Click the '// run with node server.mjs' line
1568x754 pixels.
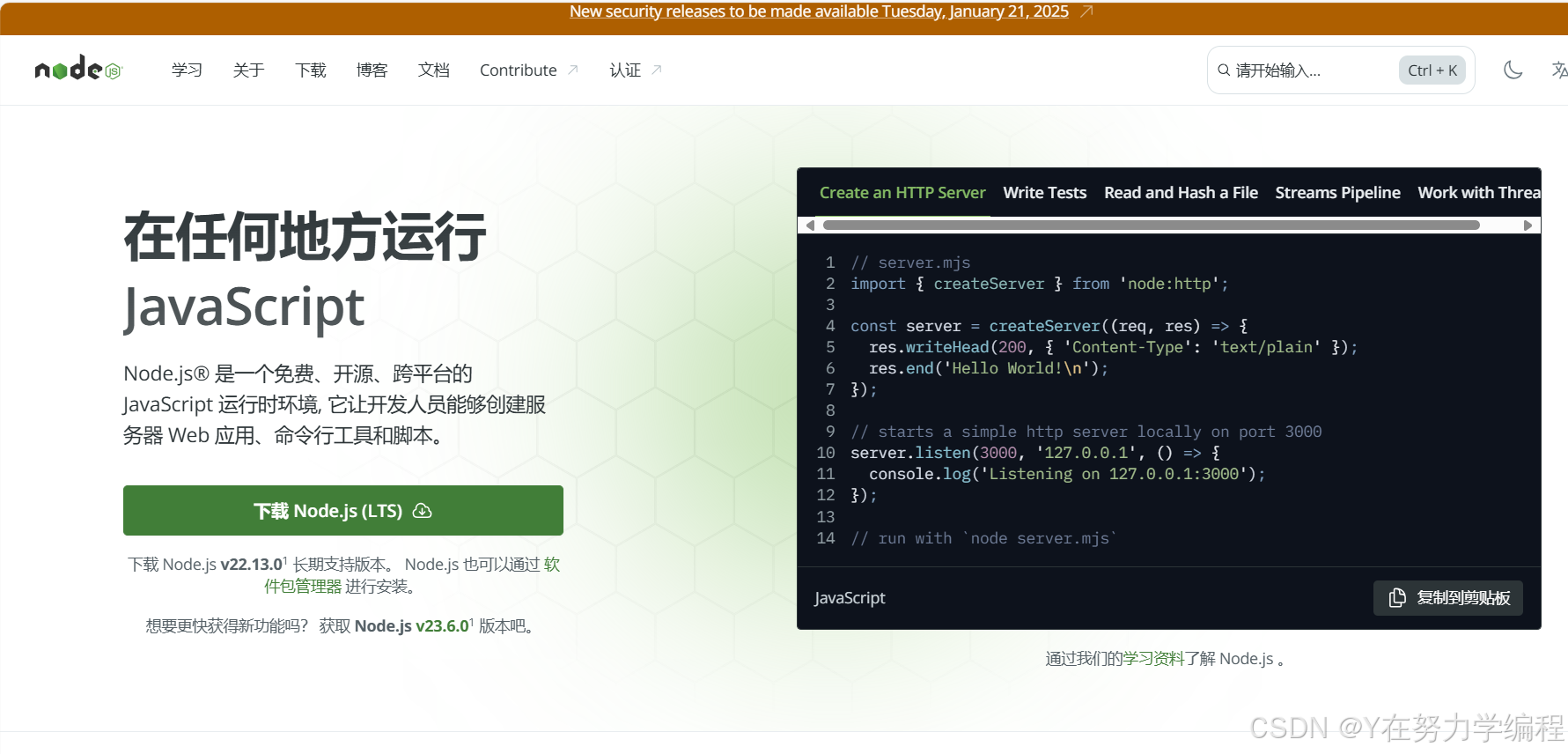click(983, 538)
